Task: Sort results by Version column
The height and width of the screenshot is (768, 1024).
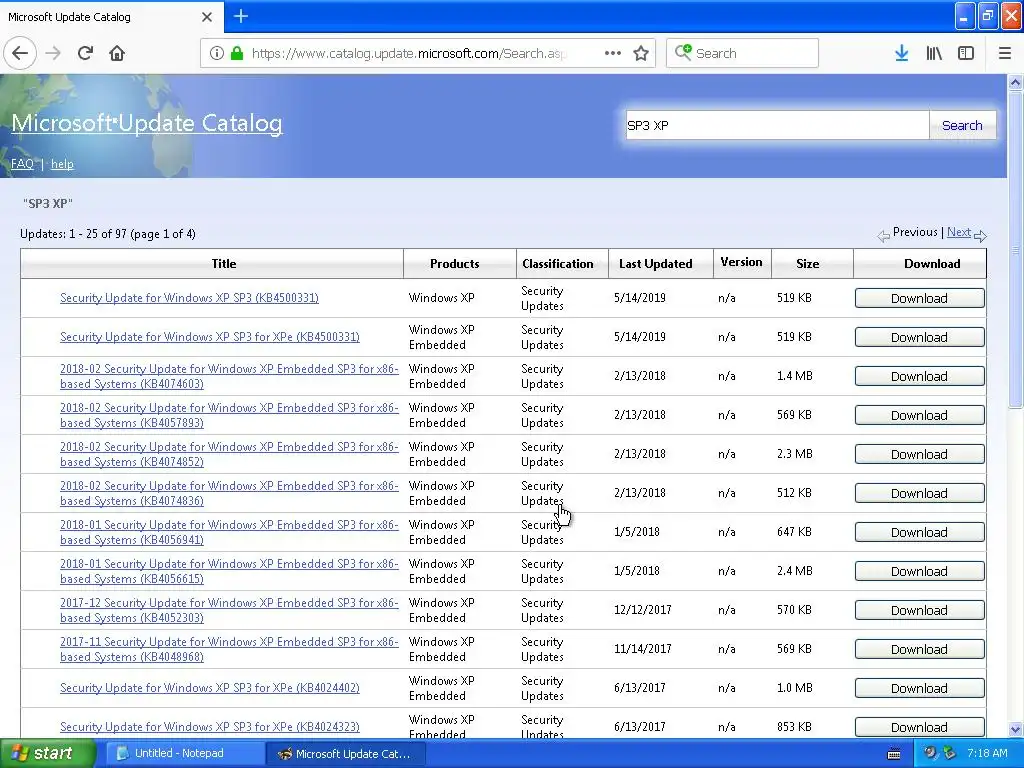Action: point(741,262)
